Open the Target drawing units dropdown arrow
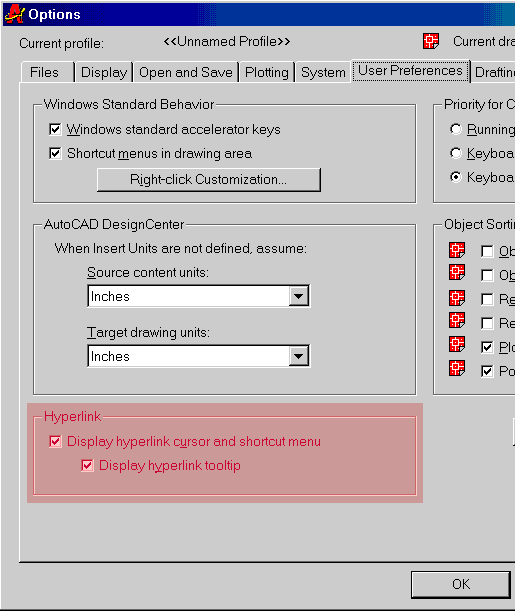 (x=298, y=356)
